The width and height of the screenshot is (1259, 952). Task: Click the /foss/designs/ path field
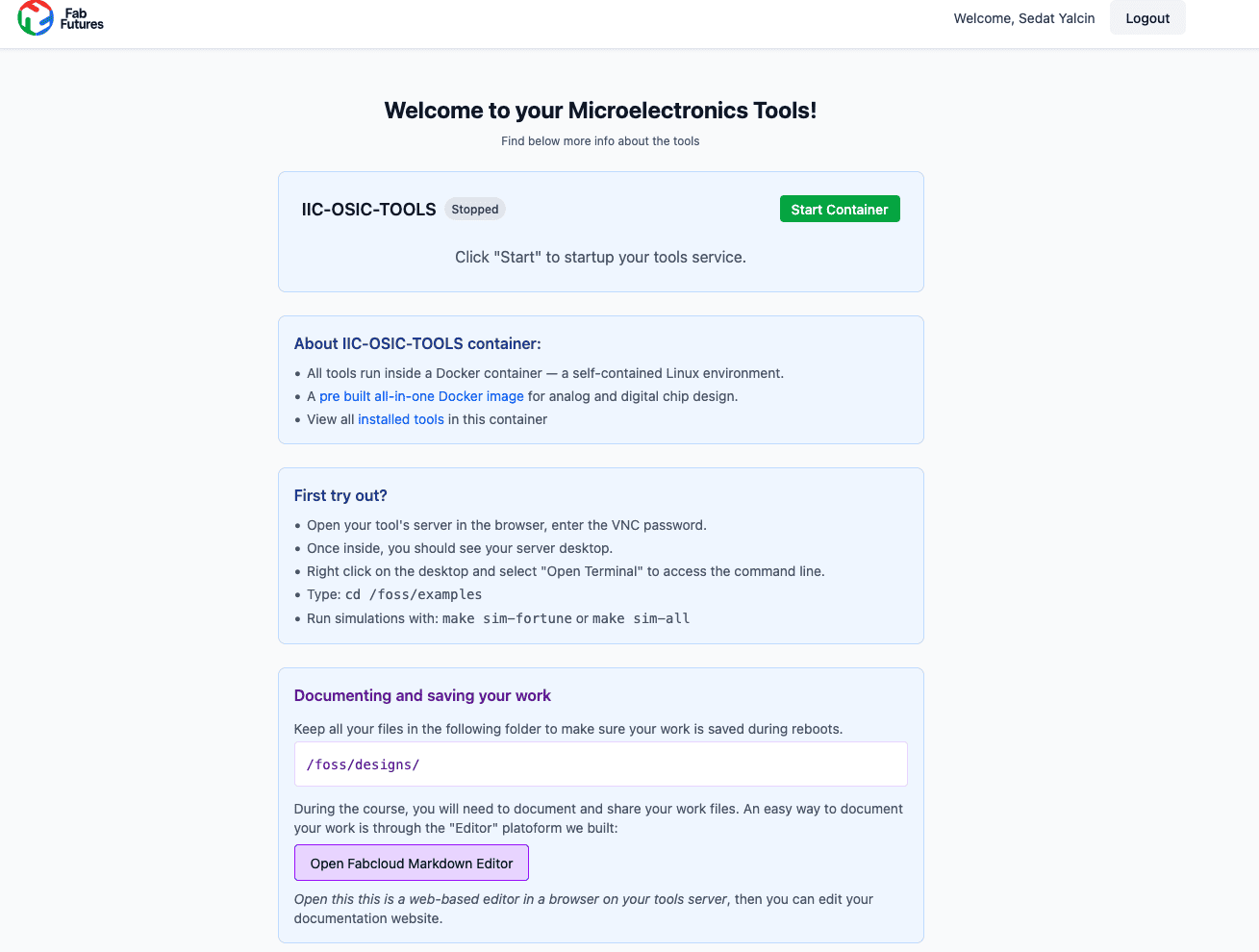pos(600,764)
